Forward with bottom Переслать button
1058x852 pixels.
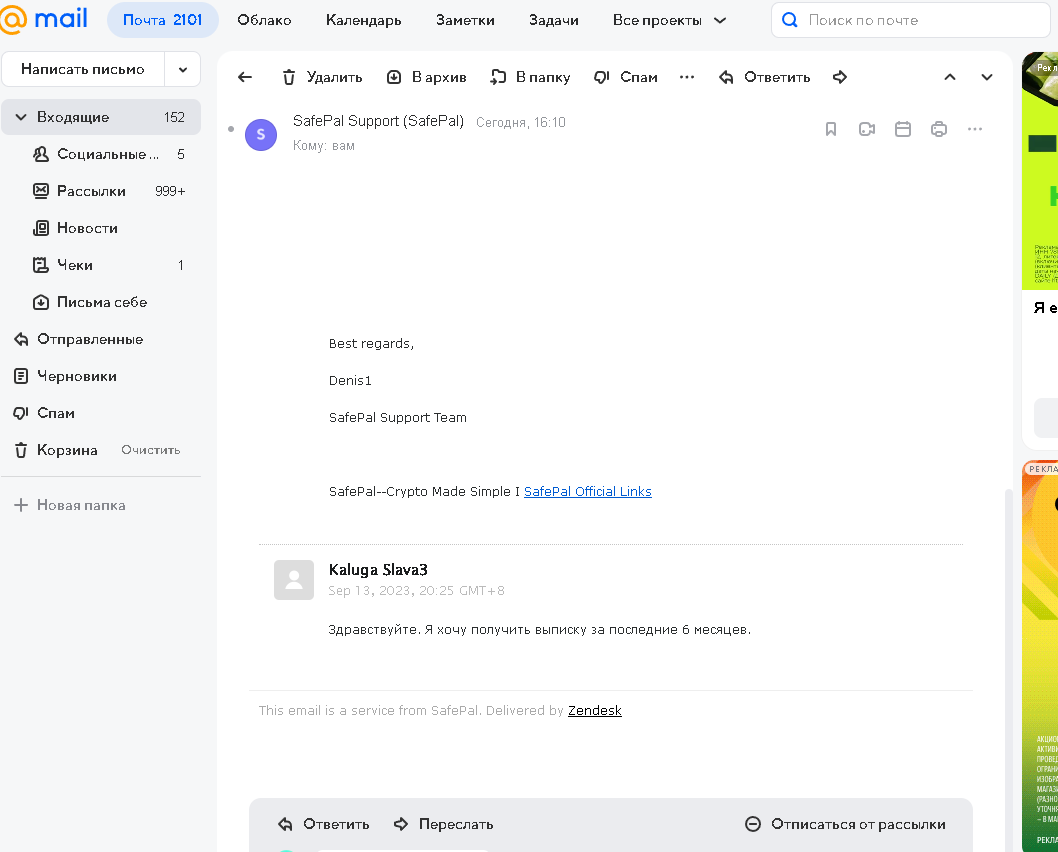[443, 824]
